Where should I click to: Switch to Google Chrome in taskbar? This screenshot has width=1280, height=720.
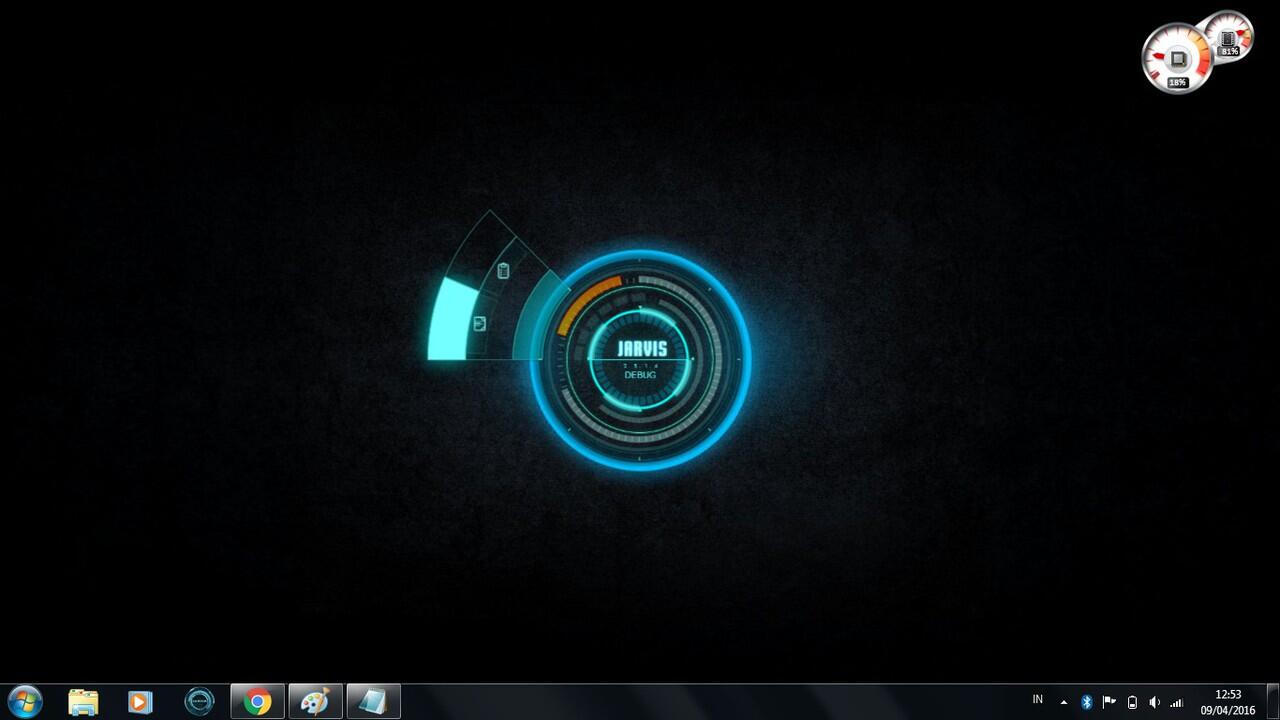(x=257, y=702)
